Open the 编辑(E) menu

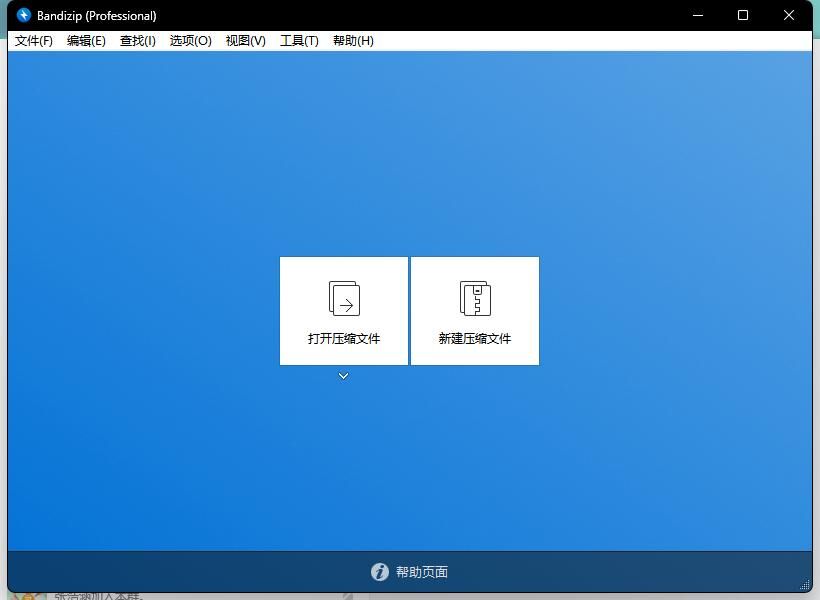tap(86, 41)
